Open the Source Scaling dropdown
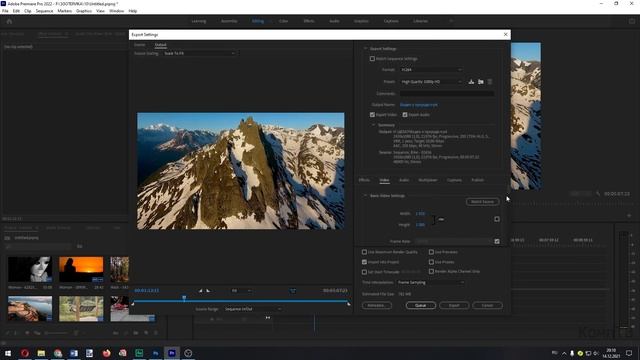Screen dimensions: 640x360 tap(200, 53)
